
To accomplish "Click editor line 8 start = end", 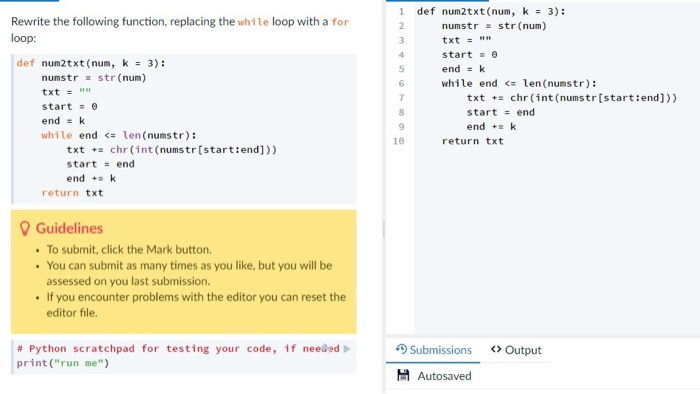I will [500, 112].
